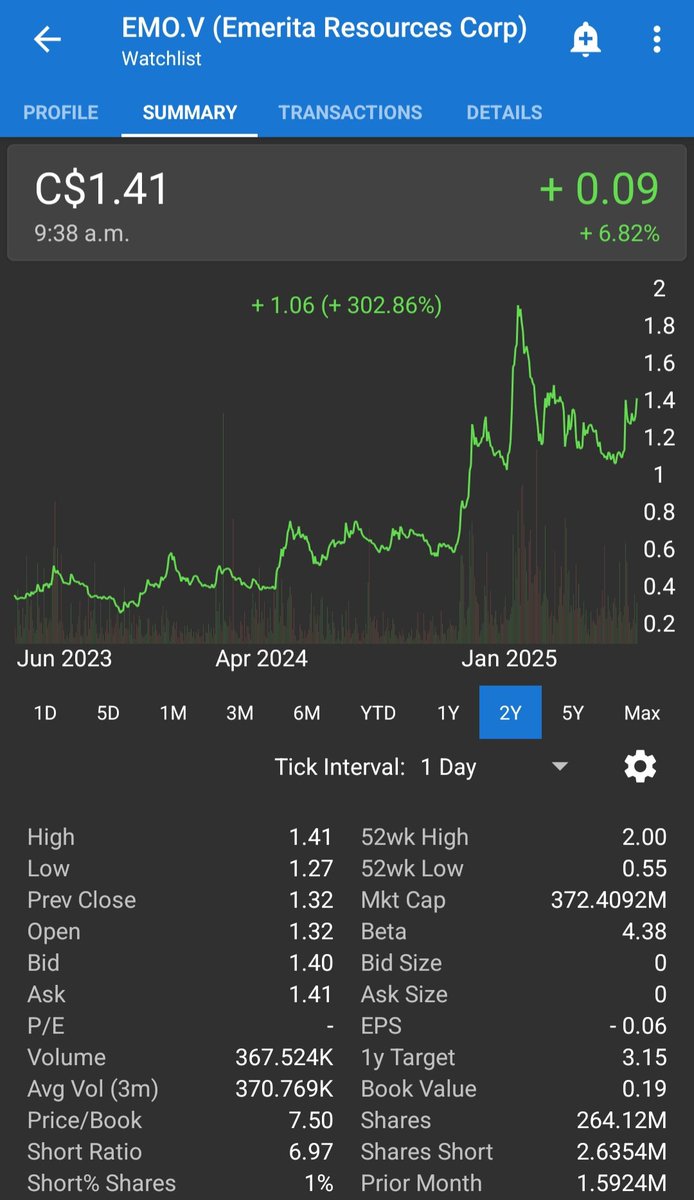Tap the price chart line area

click(x=325, y=460)
